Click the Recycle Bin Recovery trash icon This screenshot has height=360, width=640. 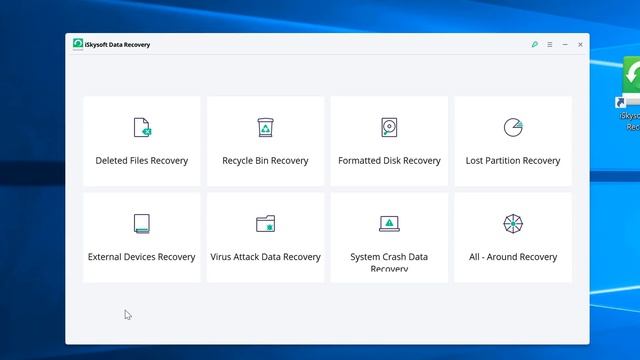click(x=265, y=127)
